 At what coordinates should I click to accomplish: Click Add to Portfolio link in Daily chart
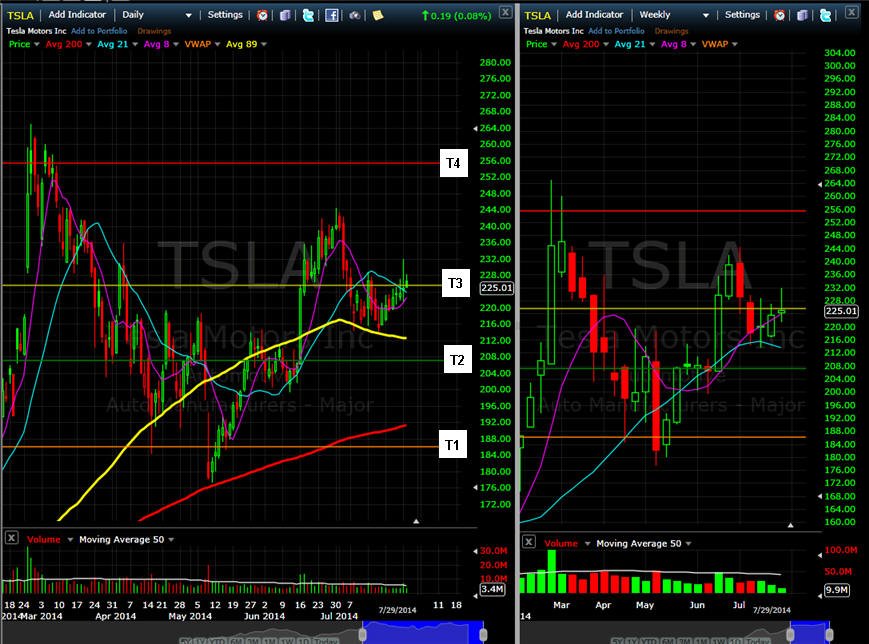pos(99,31)
